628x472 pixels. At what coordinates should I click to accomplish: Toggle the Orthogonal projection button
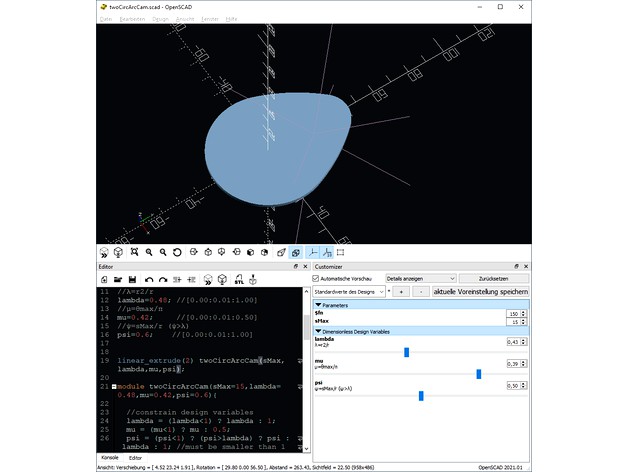point(296,252)
